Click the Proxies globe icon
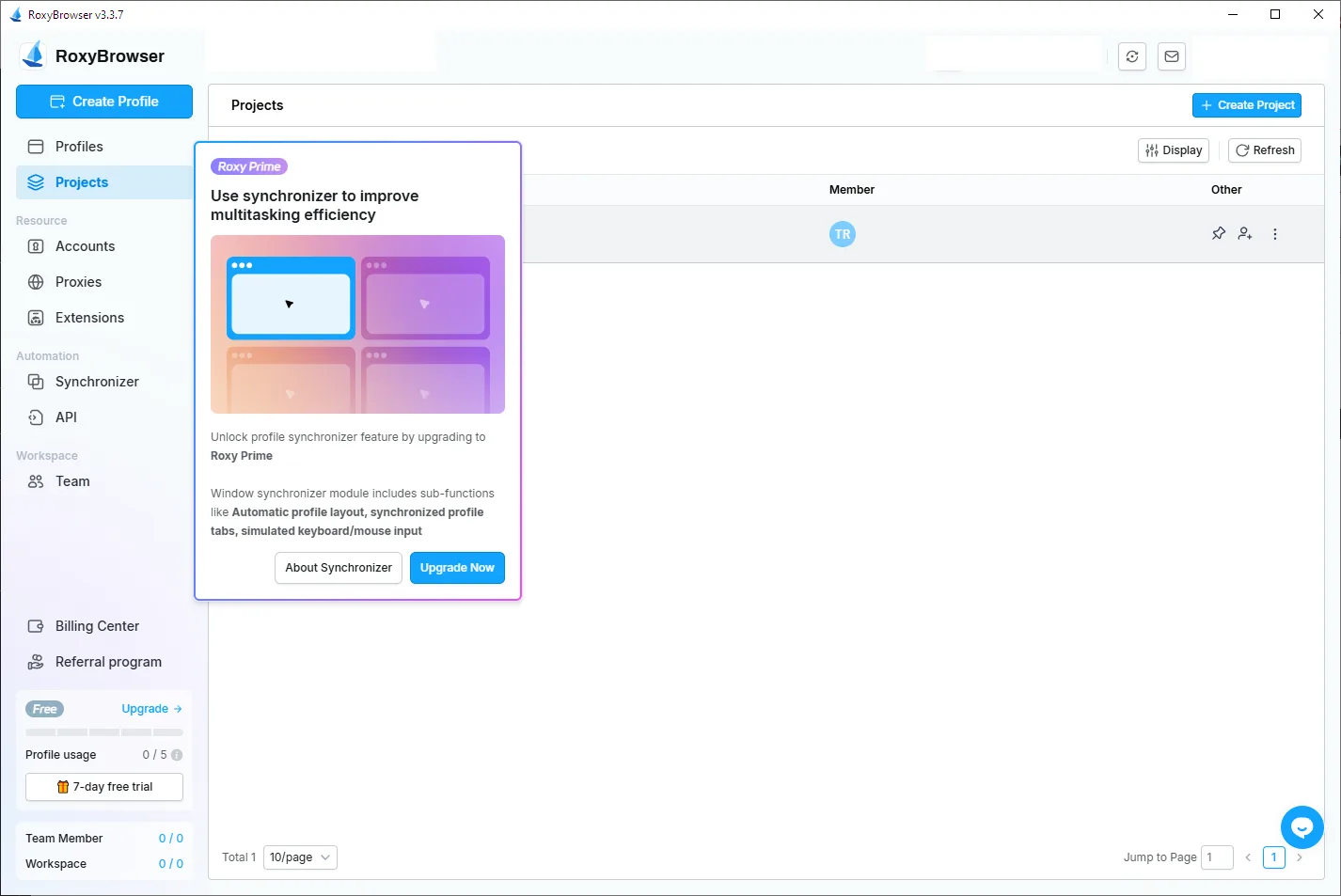Screen dimensions: 1341x896 [x=36, y=282]
